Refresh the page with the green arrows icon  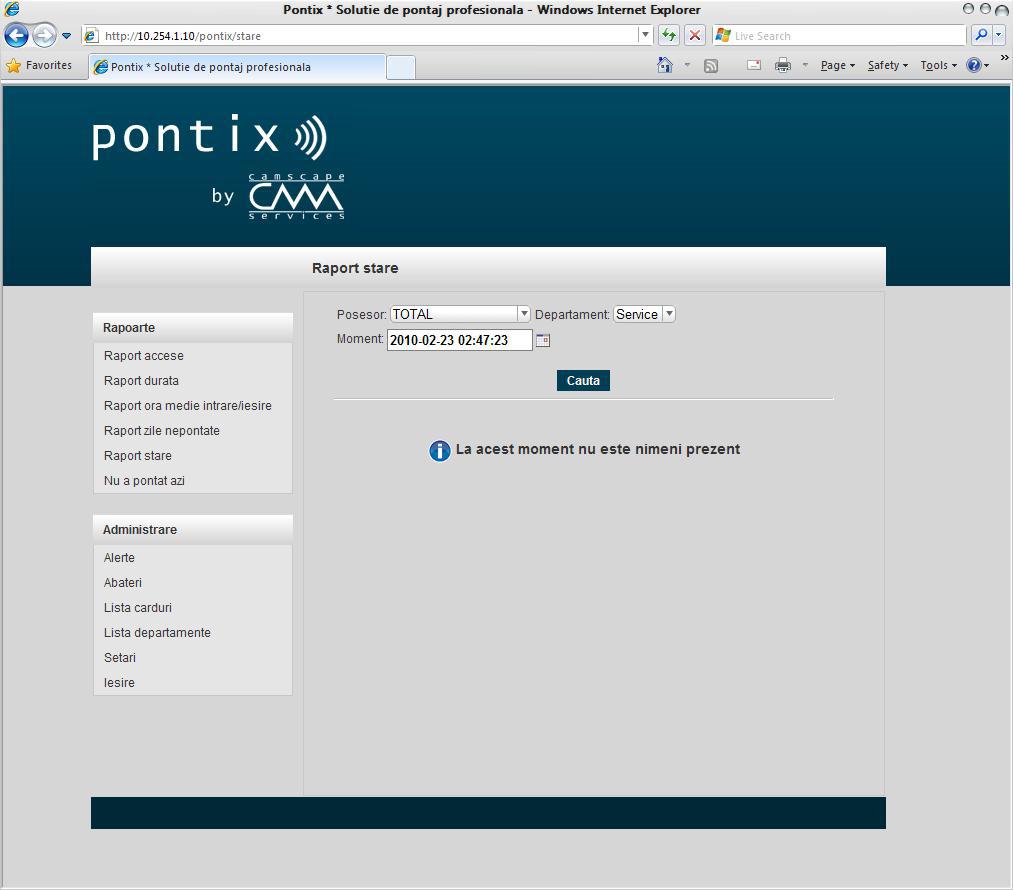tap(669, 36)
